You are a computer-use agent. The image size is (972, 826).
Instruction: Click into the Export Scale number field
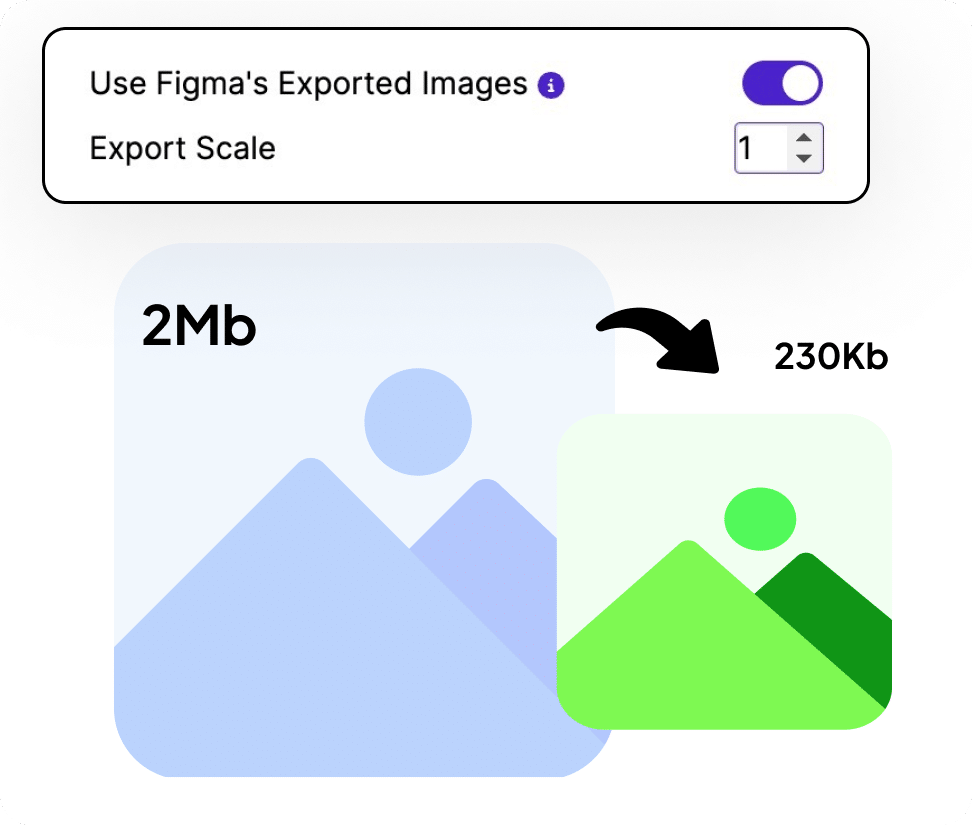(761, 148)
